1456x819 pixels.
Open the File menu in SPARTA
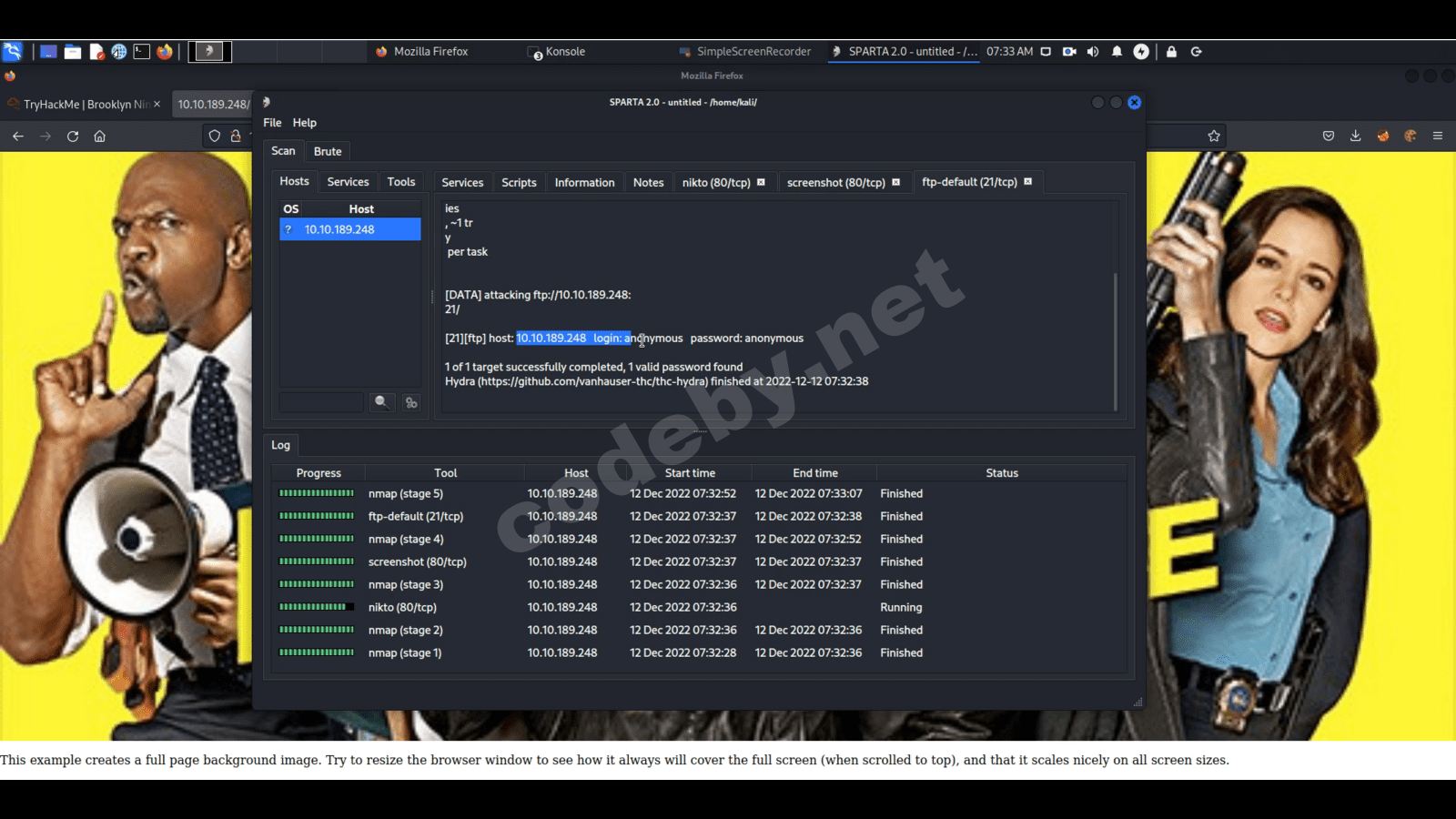tap(272, 123)
